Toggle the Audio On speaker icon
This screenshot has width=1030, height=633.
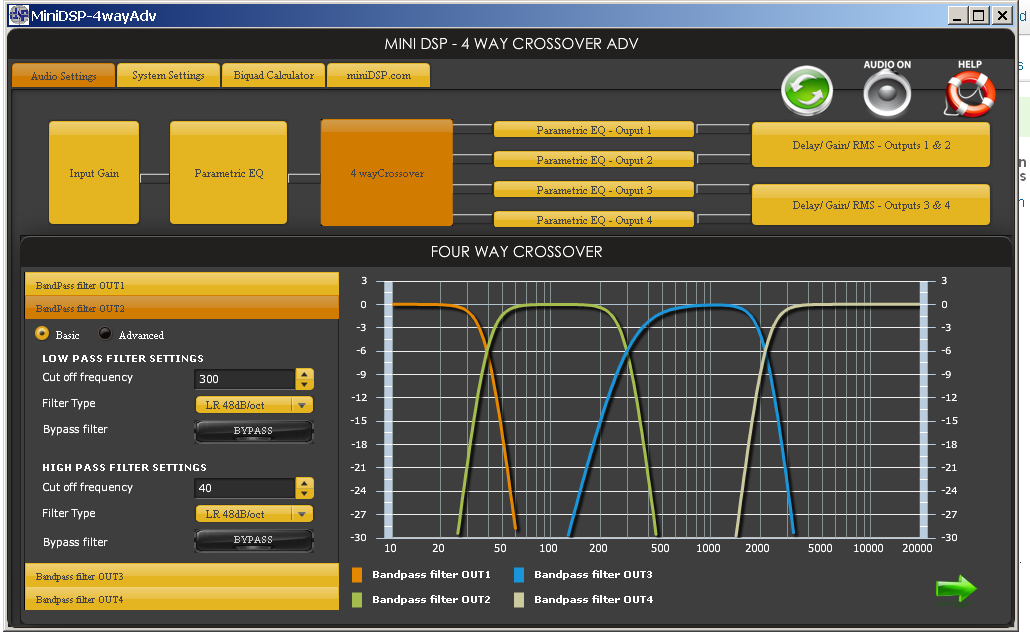pos(887,94)
